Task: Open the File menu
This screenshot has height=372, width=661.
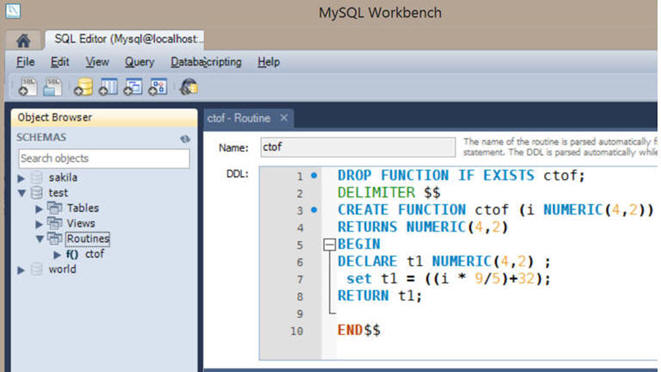Action: (26, 62)
